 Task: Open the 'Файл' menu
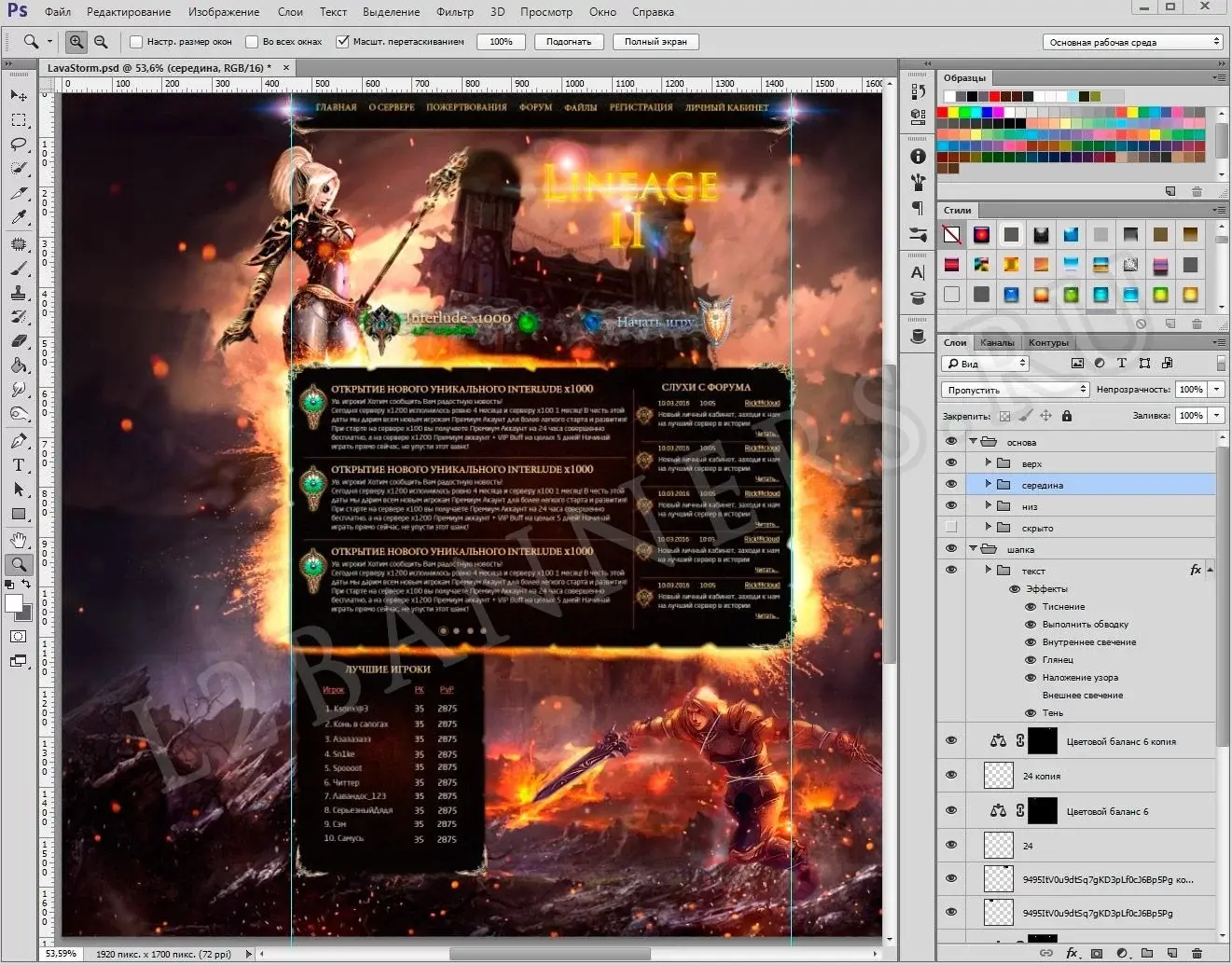[58, 12]
